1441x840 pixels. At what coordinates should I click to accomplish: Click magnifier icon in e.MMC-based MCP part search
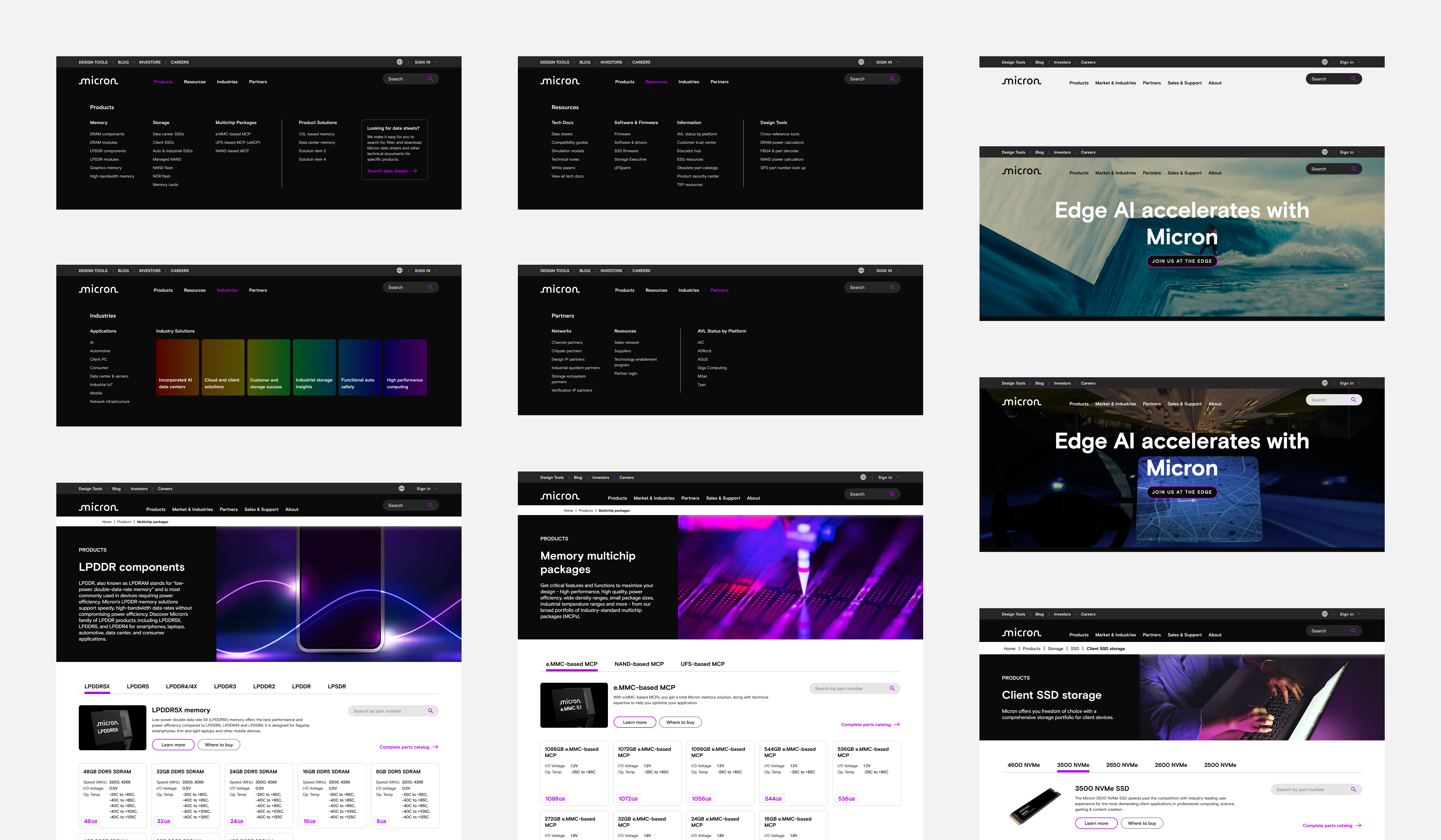892,689
